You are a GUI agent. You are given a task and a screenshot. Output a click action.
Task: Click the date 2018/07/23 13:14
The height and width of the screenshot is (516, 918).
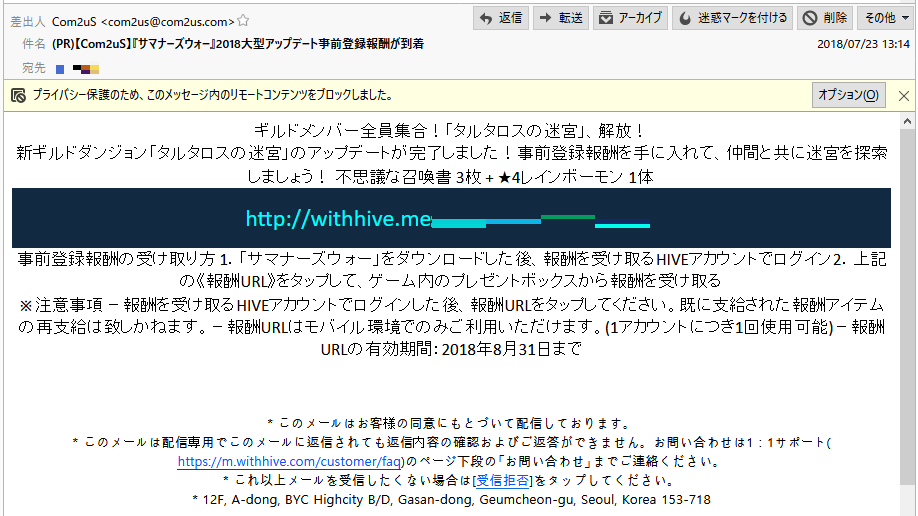[863, 44]
